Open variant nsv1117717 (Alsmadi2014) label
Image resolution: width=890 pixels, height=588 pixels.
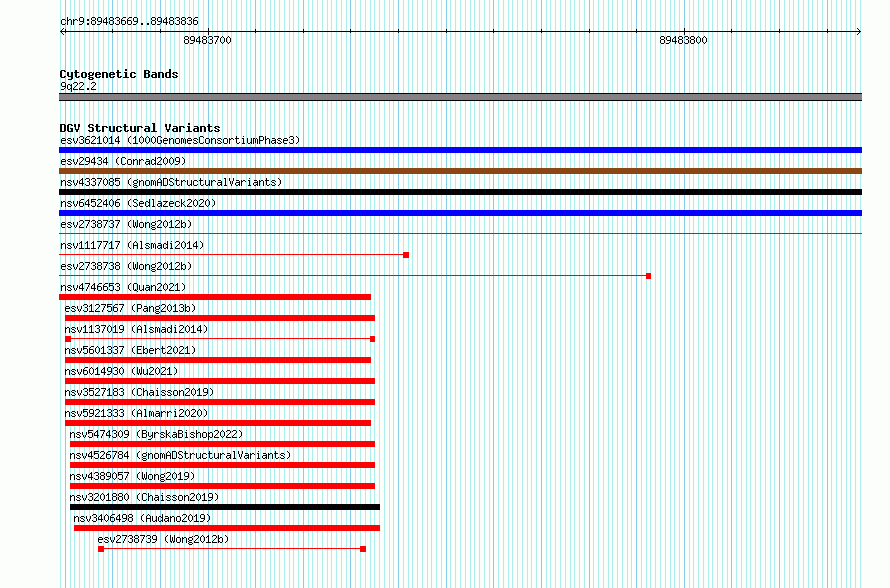coord(132,245)
